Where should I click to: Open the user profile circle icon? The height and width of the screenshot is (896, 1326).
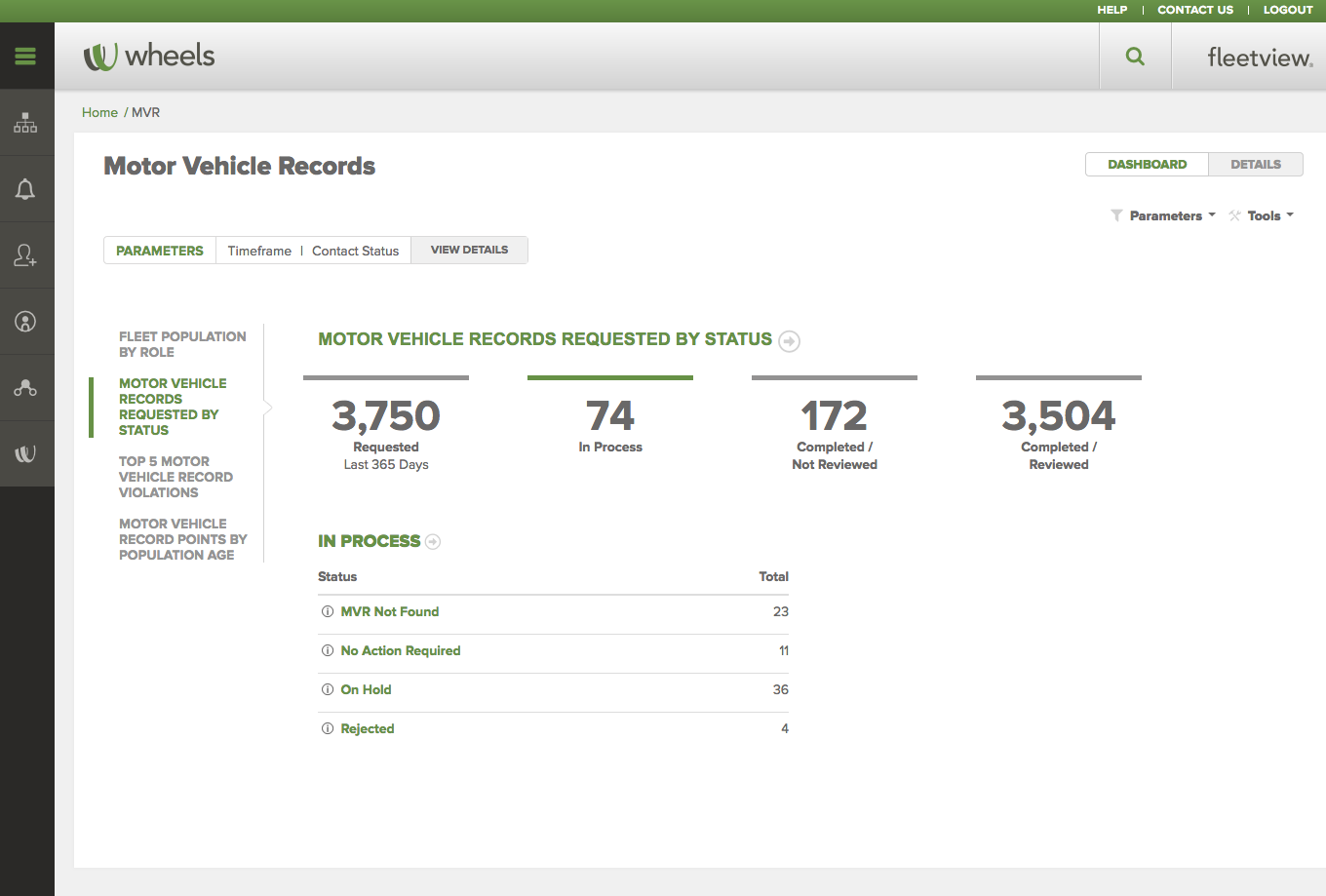tap(26, 322)
